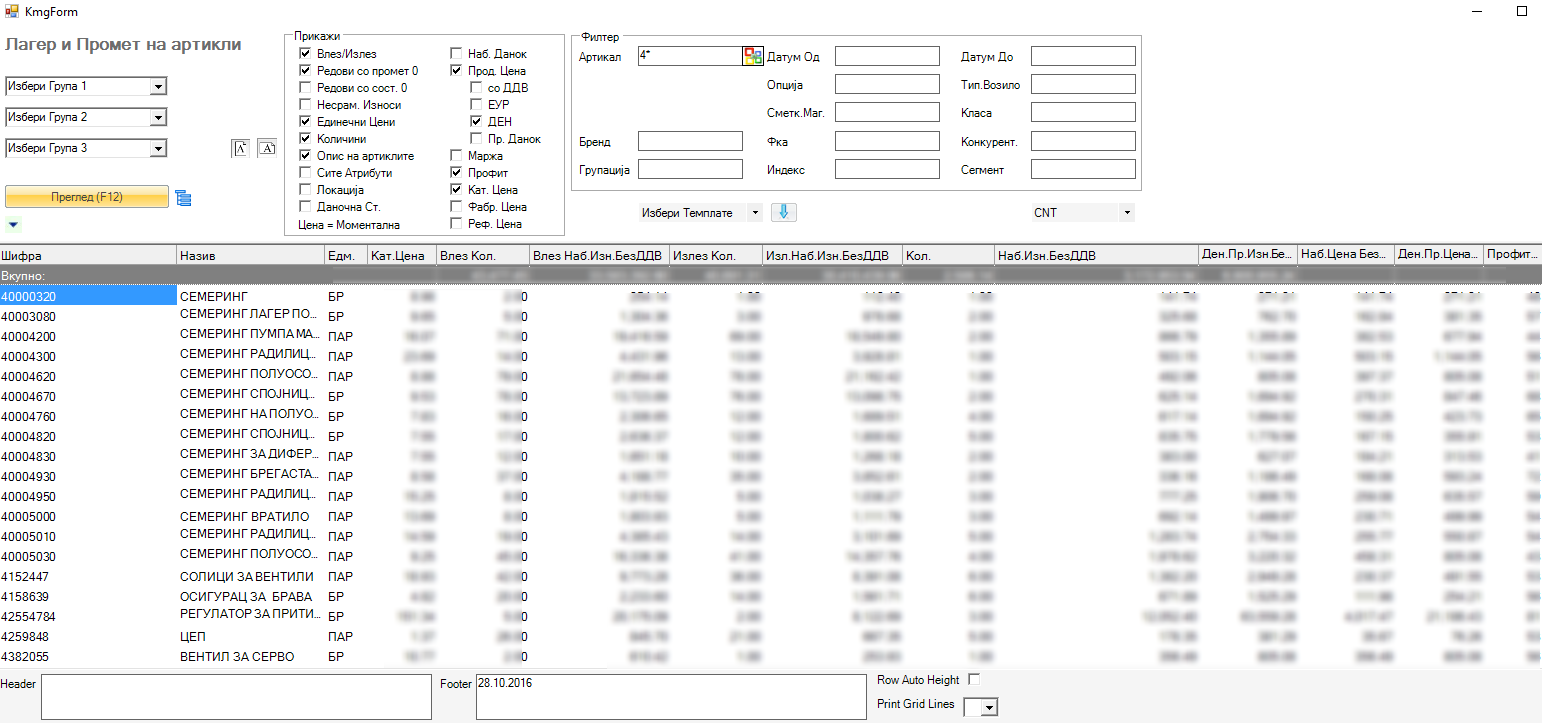The width and height of the screenshot is (1542, 723).
Task: Click the Датум Од input field
Action: 887,56
